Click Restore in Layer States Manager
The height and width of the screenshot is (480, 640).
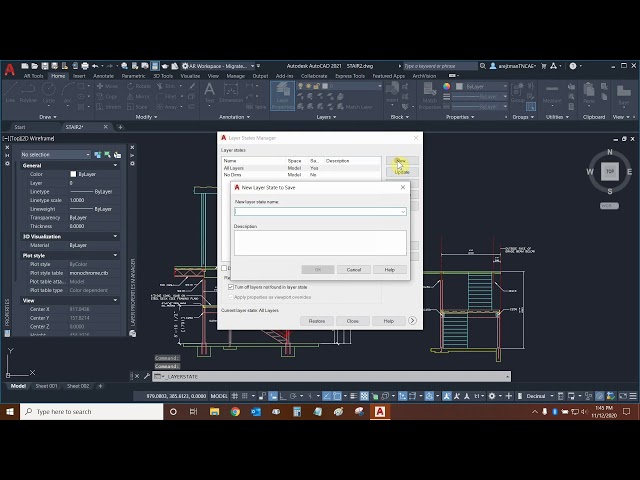pyautogui.click(x=317, y=321)
